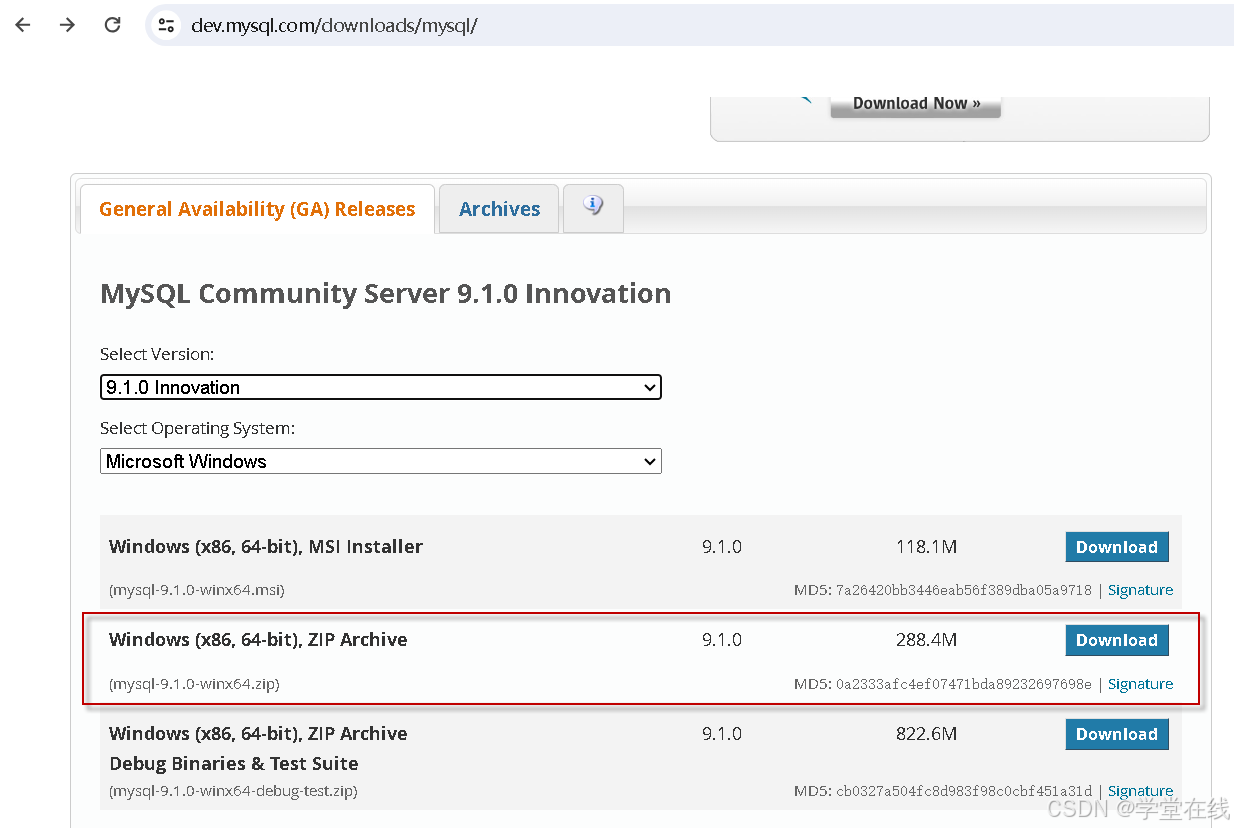Select filename text mysql-9.1.0-winx64.zip
This screenshot has width=1234, height=828.
(195, 684)
